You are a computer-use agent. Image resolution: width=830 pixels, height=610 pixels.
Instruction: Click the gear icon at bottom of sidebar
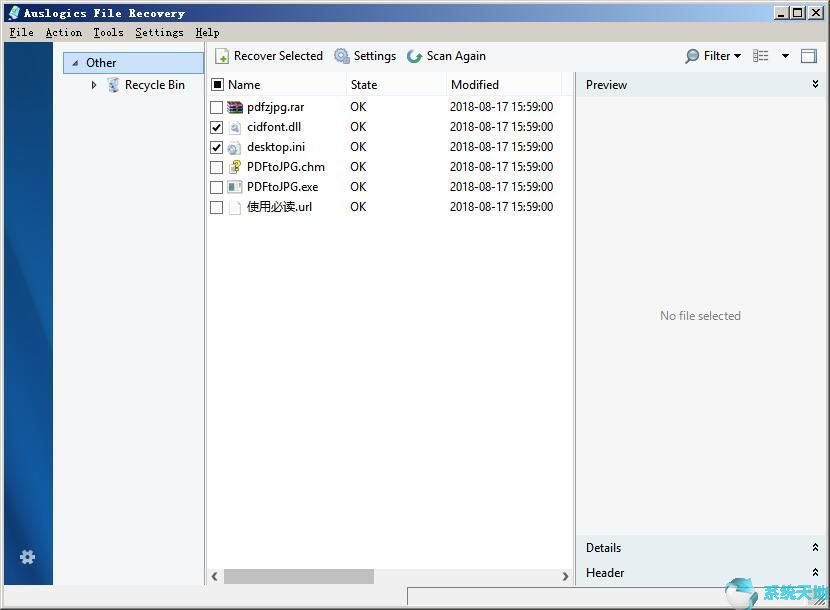tap(27, 557)
